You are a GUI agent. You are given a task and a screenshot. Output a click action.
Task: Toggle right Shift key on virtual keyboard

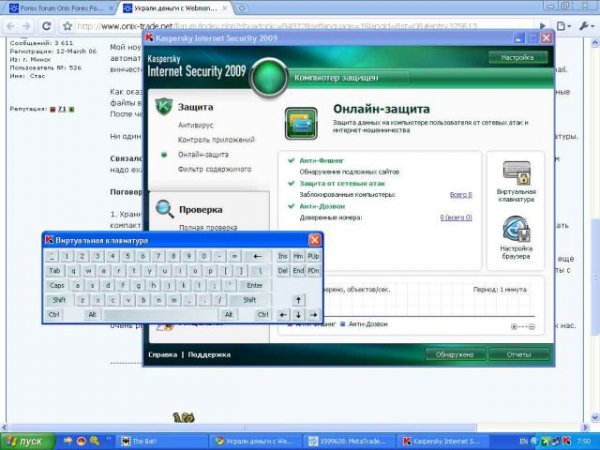[250, 300]
